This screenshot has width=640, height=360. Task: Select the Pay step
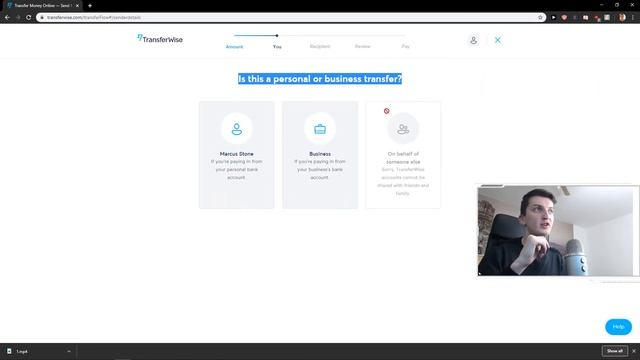[405, 47]
